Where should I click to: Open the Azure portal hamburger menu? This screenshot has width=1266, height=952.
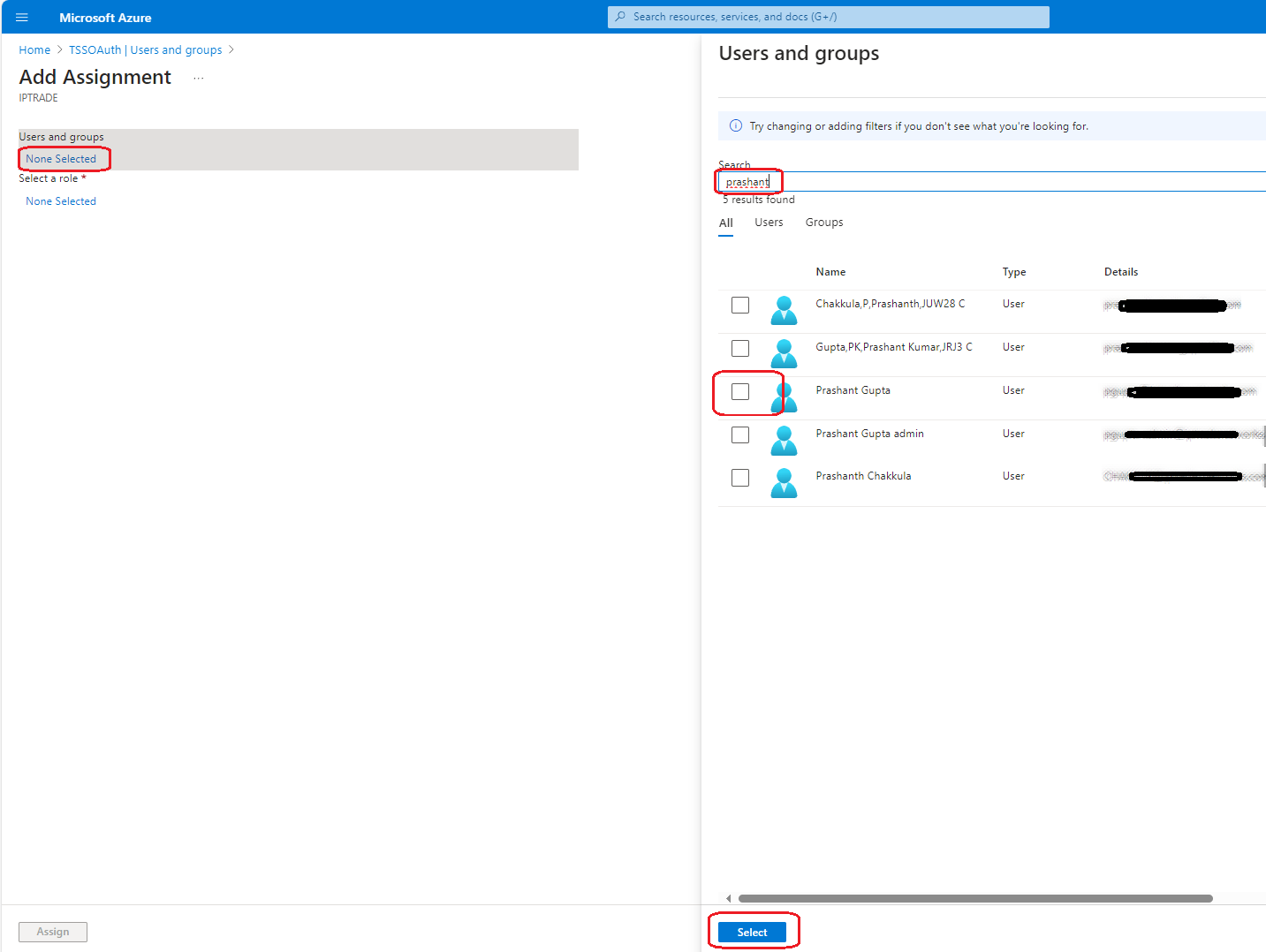tap(22, 17)
